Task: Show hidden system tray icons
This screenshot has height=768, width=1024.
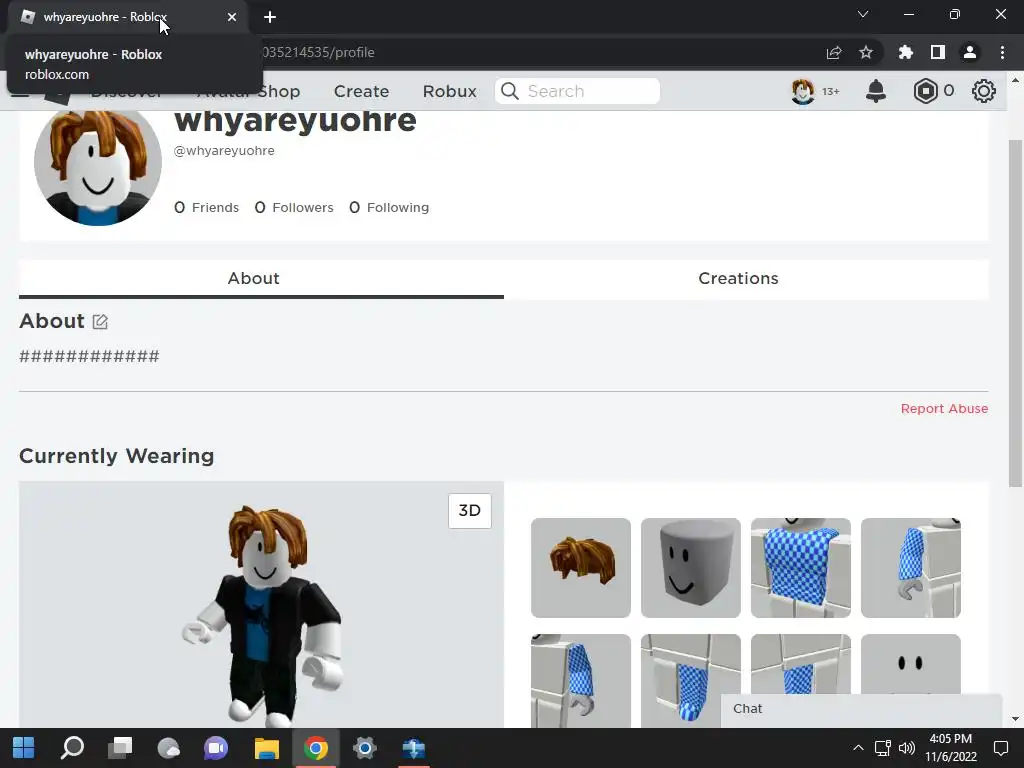Action: 858,748
